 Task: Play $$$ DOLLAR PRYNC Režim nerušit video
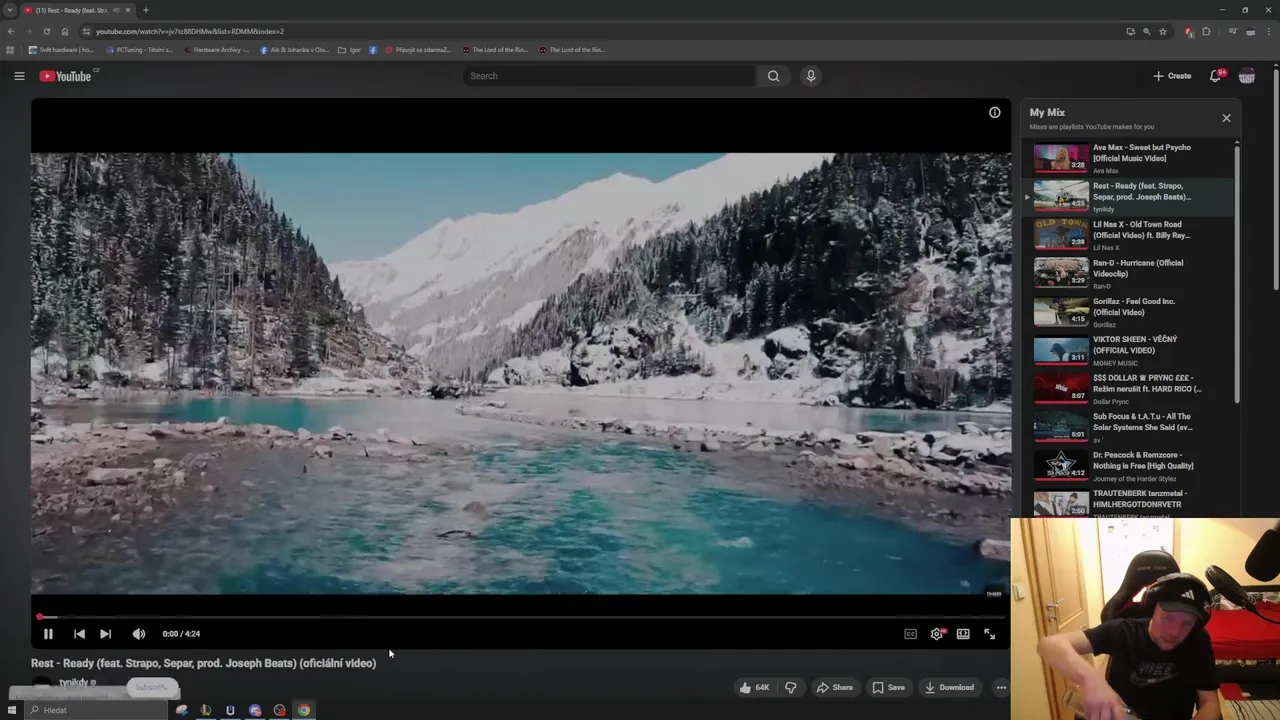[1128, 389]
